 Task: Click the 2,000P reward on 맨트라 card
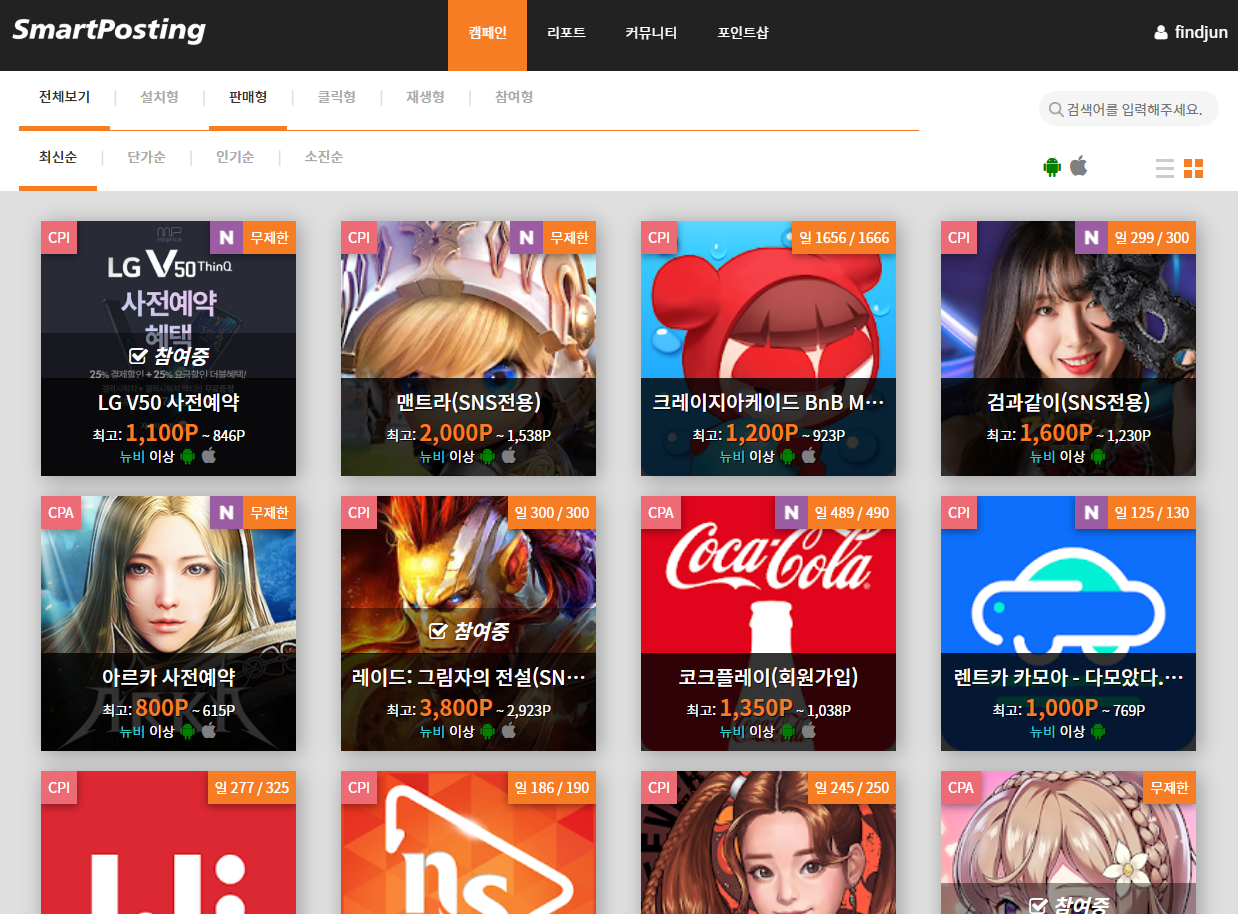(x=456, y=433)
